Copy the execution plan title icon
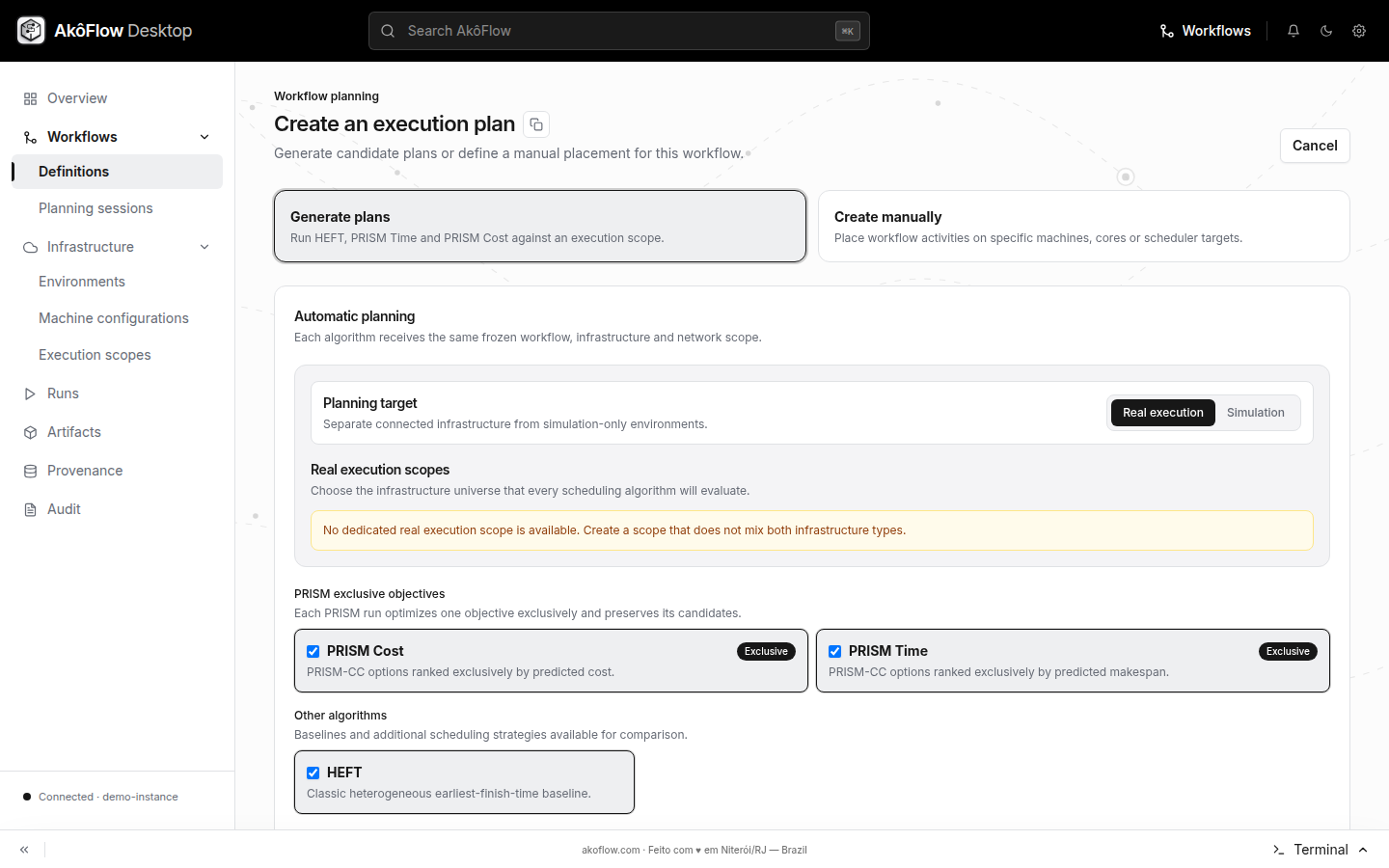This screenshot has height=868, width=1389. point(536,124)
